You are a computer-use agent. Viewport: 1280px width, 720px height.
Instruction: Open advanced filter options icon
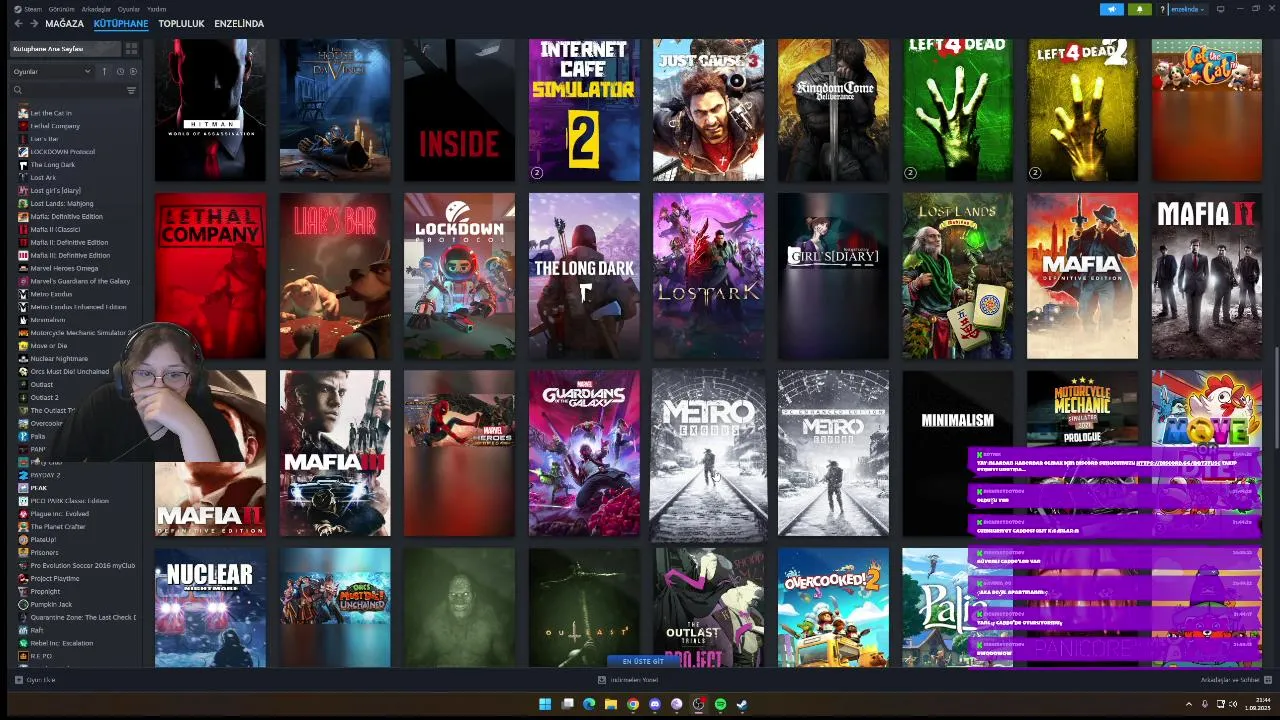(131, 90)
